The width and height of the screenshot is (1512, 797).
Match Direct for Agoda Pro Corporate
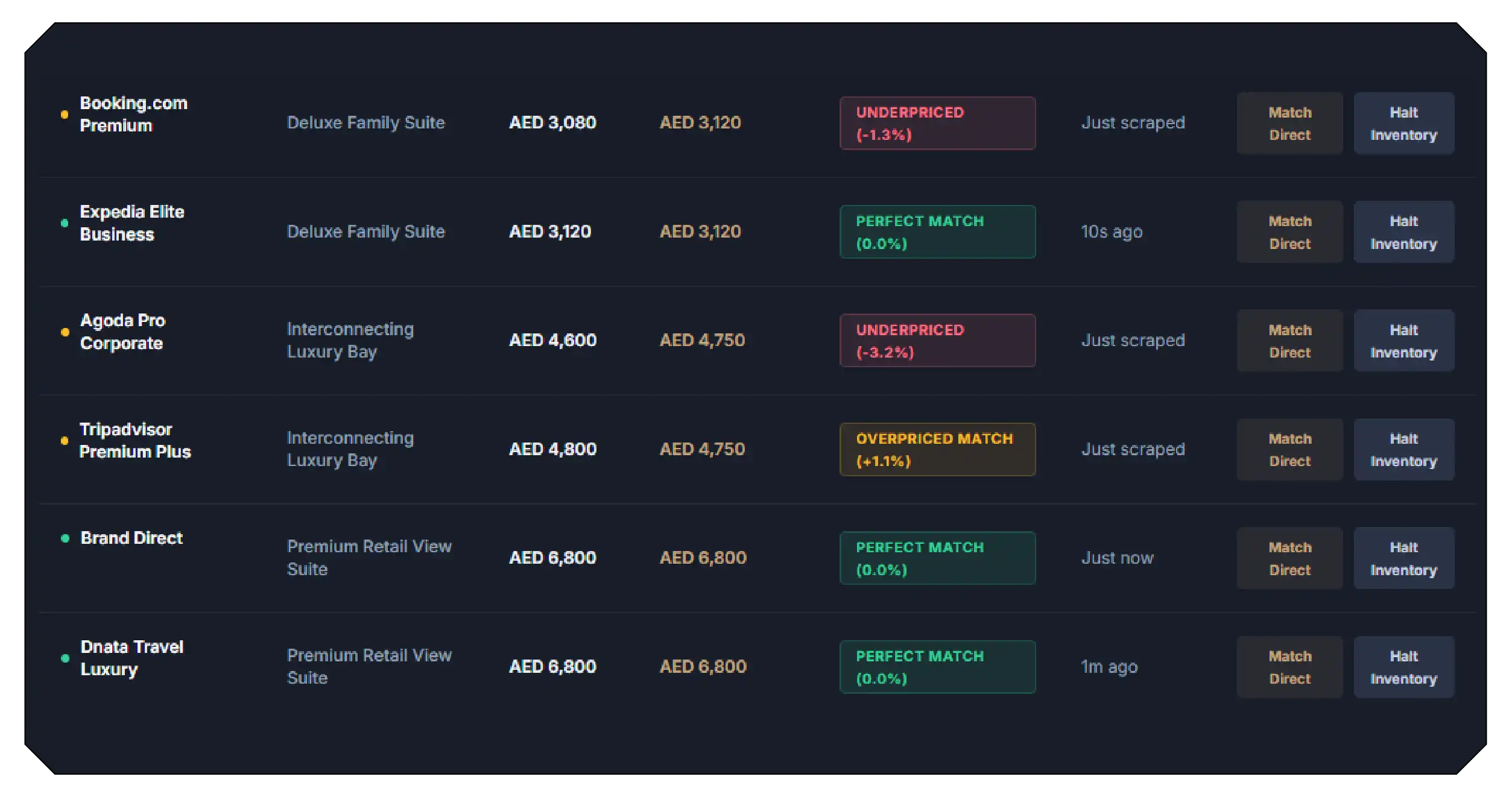1289,341
